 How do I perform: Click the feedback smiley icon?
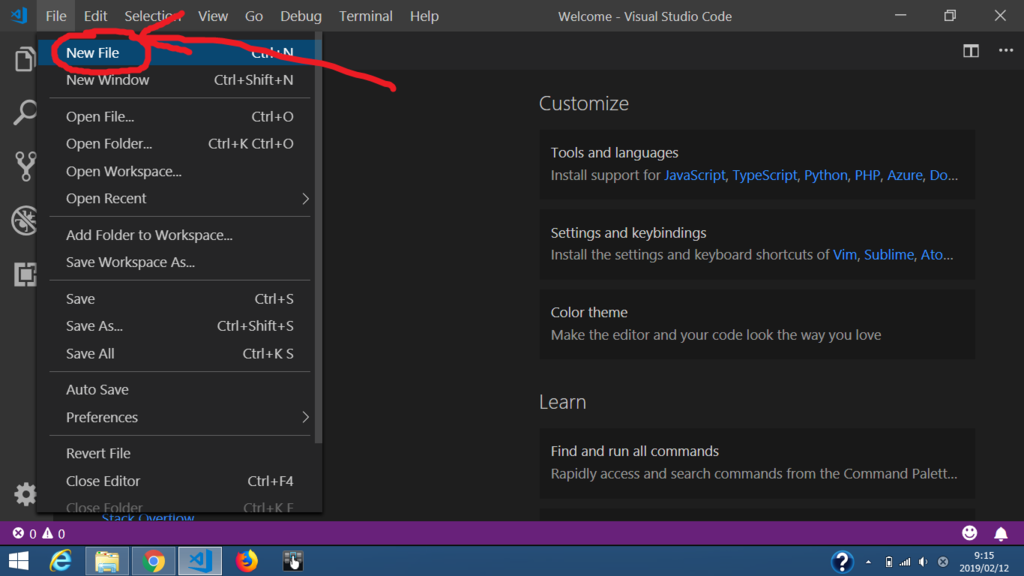[x=969, y=533]
